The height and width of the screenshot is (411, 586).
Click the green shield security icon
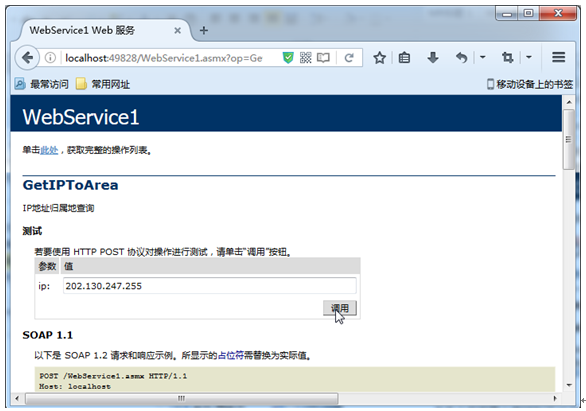[x=288, y=58]
